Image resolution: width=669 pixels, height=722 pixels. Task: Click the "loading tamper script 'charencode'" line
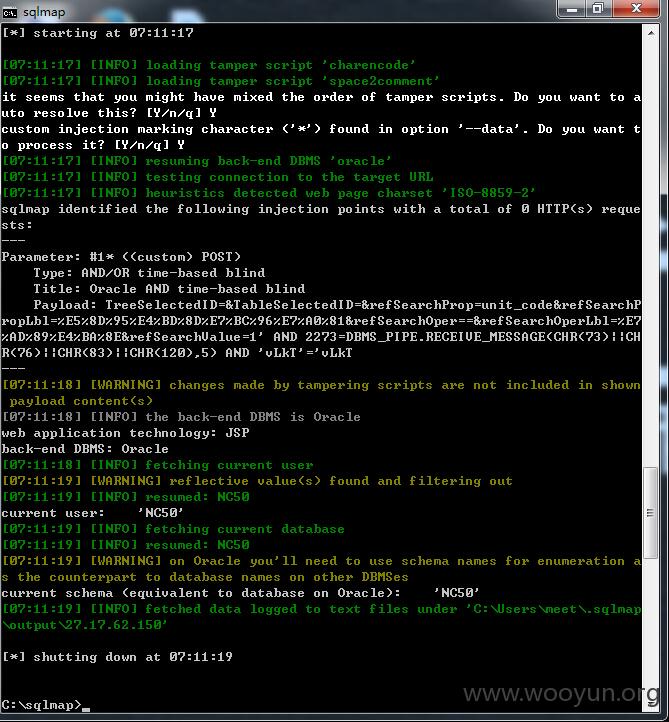point(208,65)
